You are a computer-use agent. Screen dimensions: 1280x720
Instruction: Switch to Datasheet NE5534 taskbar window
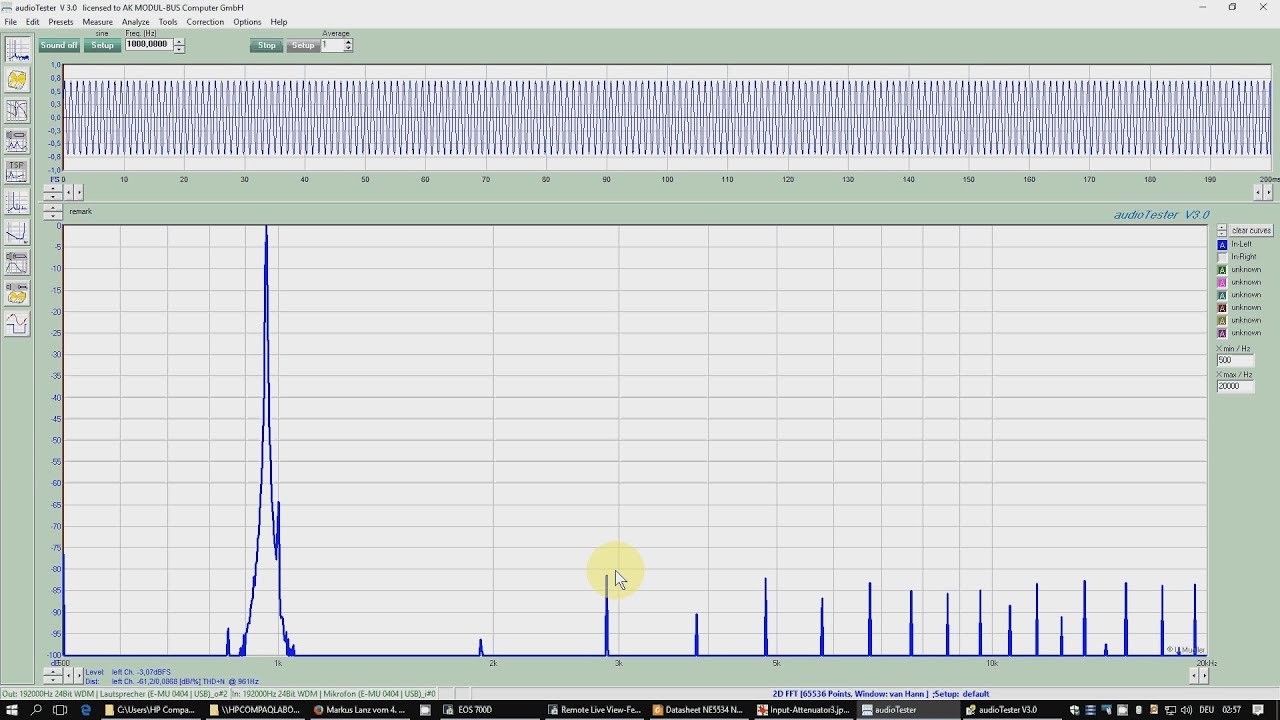(x=698, y=710)
